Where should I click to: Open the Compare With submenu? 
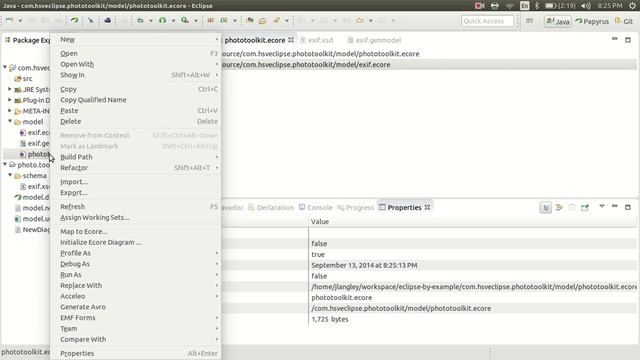click(136, 339)
